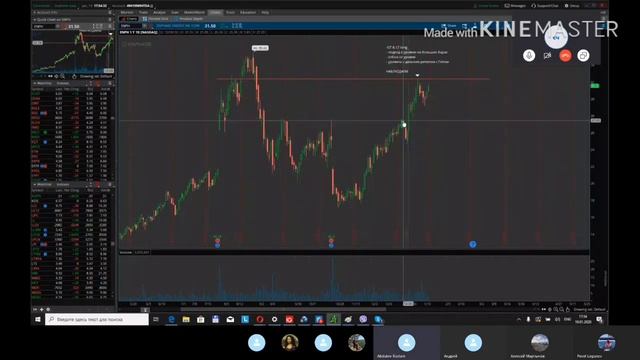Click the Quick Chart symbol input field
Screen dimensions: 640x360
click(44, 26)
